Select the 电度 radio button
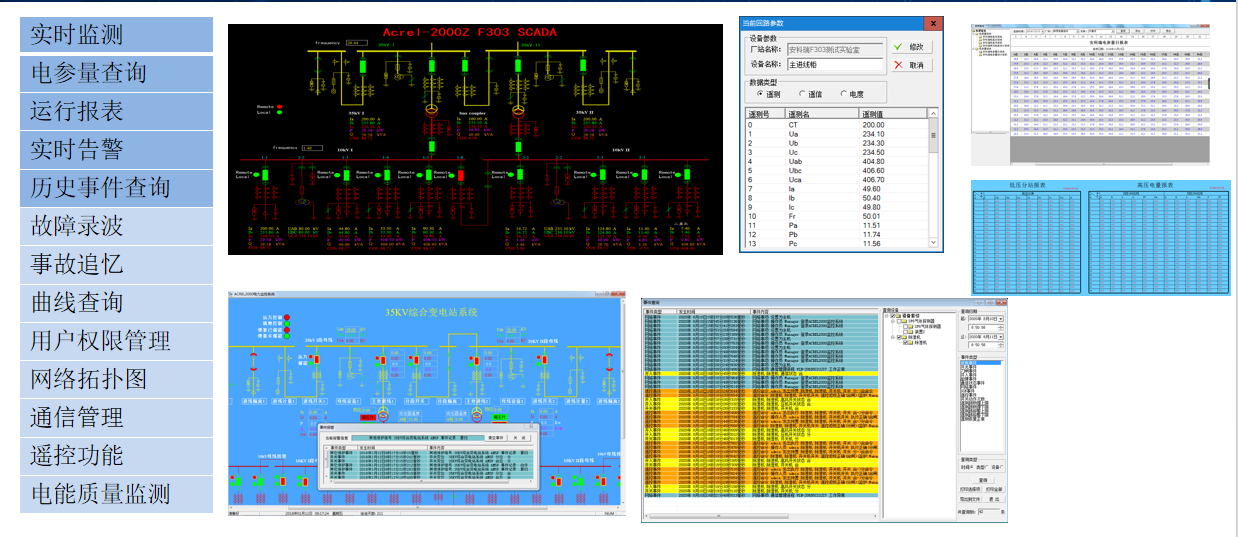Viewport: 1238px width, 537px height. tap(843, 94)
